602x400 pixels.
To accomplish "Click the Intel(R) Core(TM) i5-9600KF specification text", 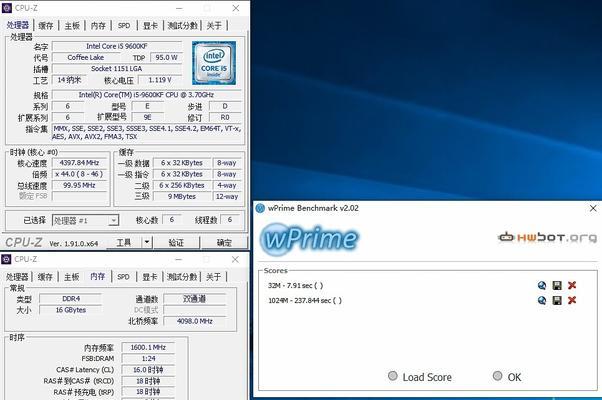I will [x=147, y=95].
